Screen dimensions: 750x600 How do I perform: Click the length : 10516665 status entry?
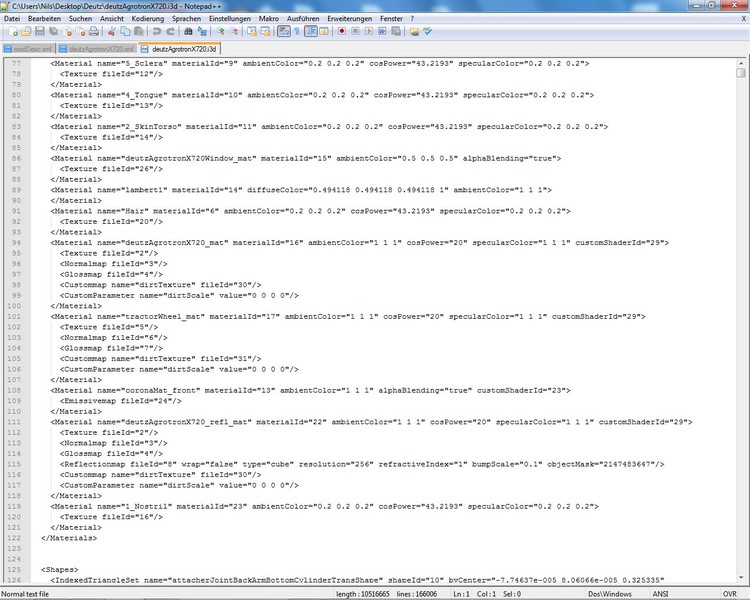point(363,594)
